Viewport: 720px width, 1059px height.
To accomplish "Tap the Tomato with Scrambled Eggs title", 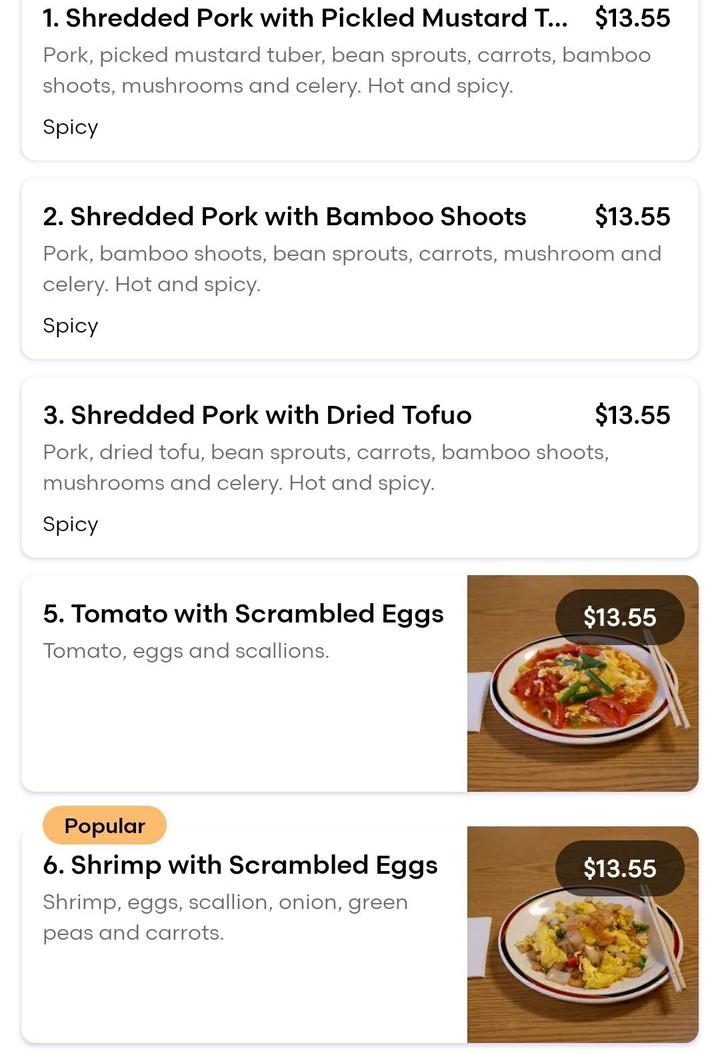I will point(243,614).
